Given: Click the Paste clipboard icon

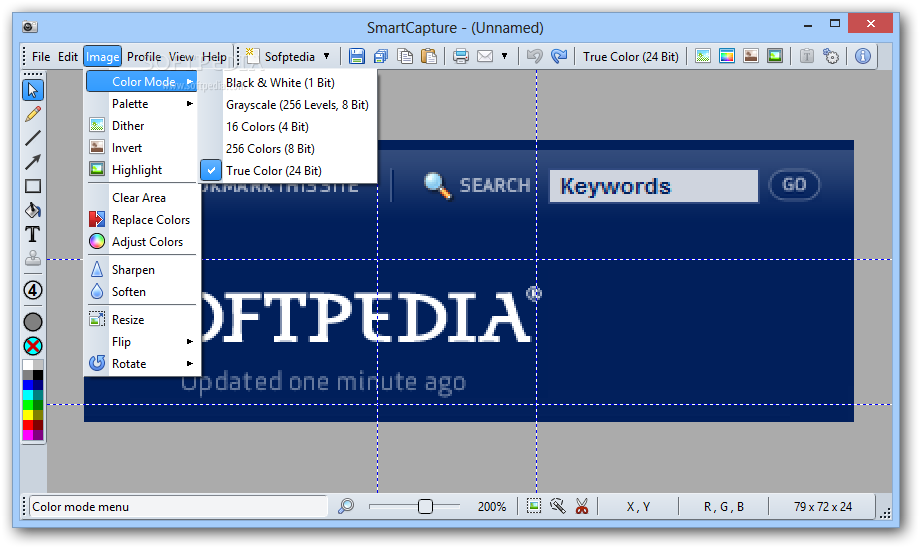Looking at the screenshot, I should click(429, 56).
